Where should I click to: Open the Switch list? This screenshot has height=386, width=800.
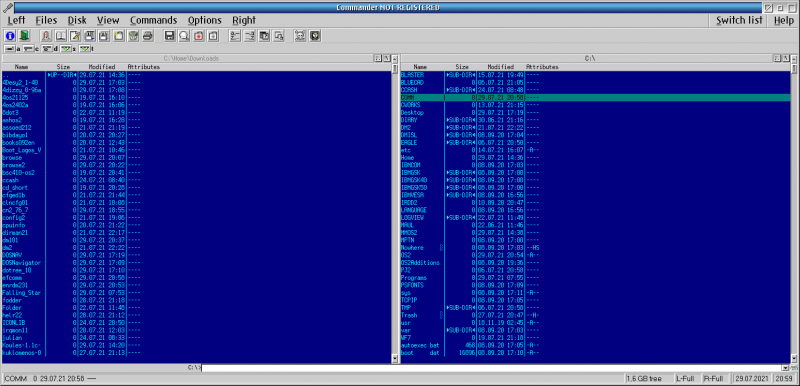click(x=739, y=20)
